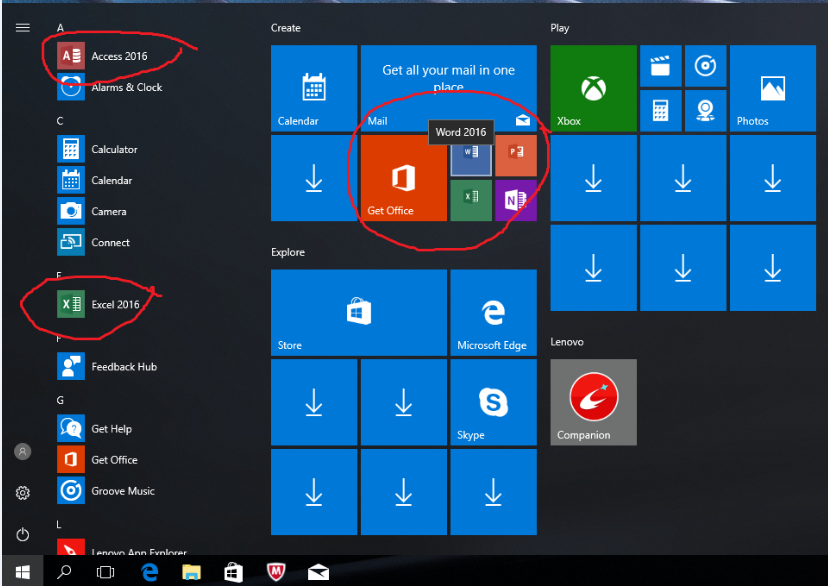Expand the Start menu hamburger

coord(23,27)
